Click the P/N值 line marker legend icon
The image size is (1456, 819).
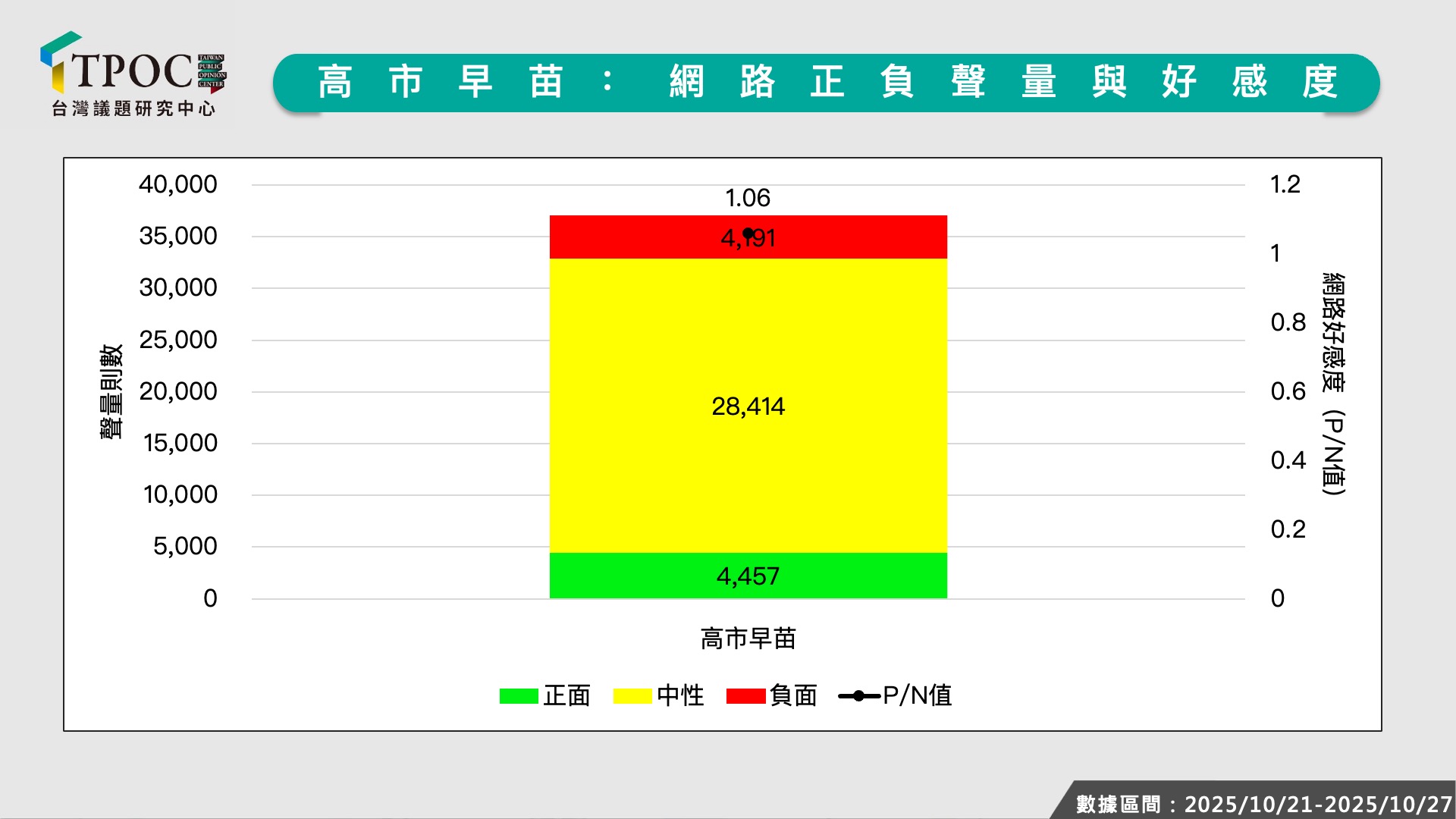pyautogui.click(x=858, y=695)
